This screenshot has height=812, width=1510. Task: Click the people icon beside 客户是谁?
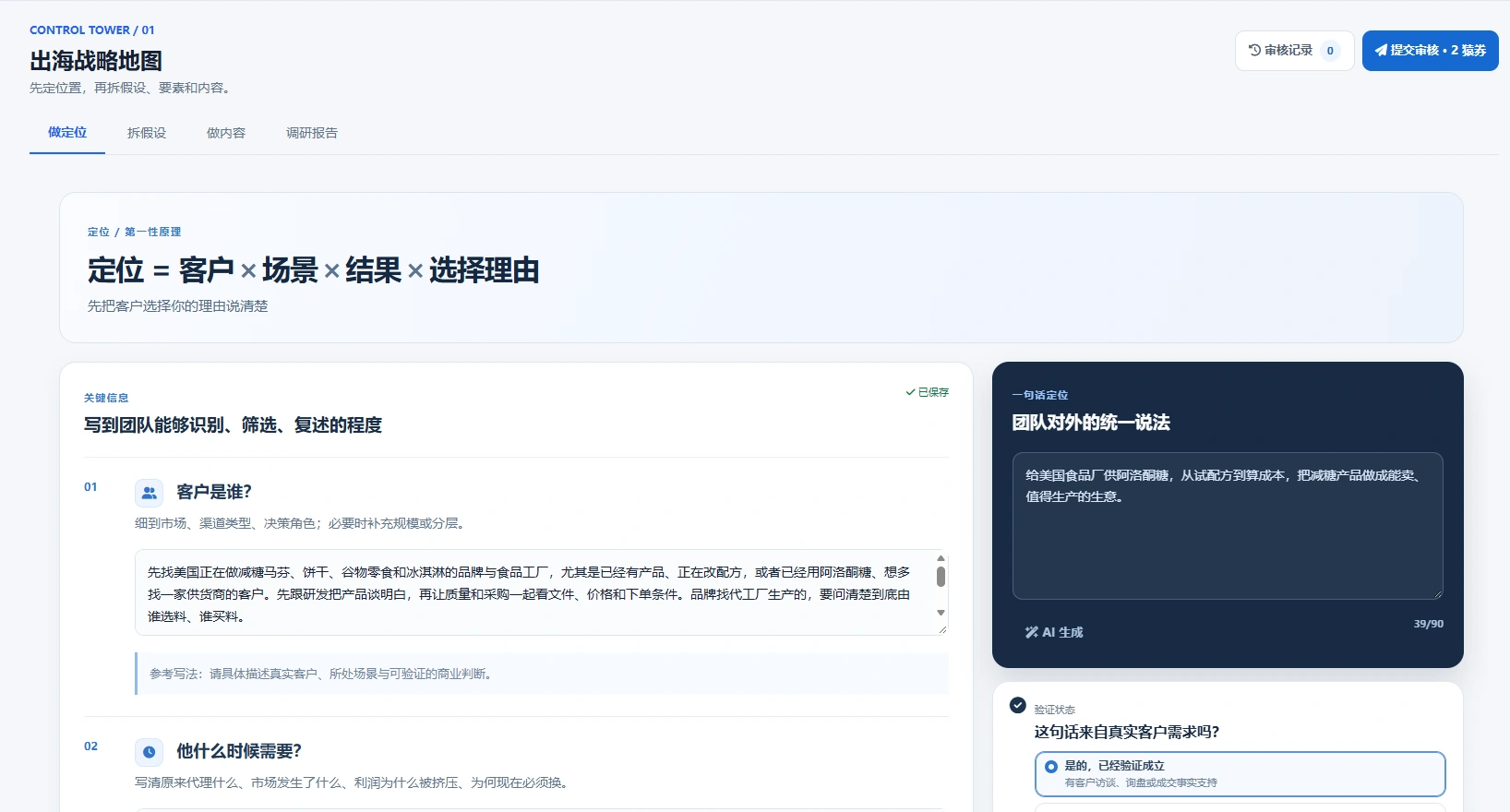149,493
